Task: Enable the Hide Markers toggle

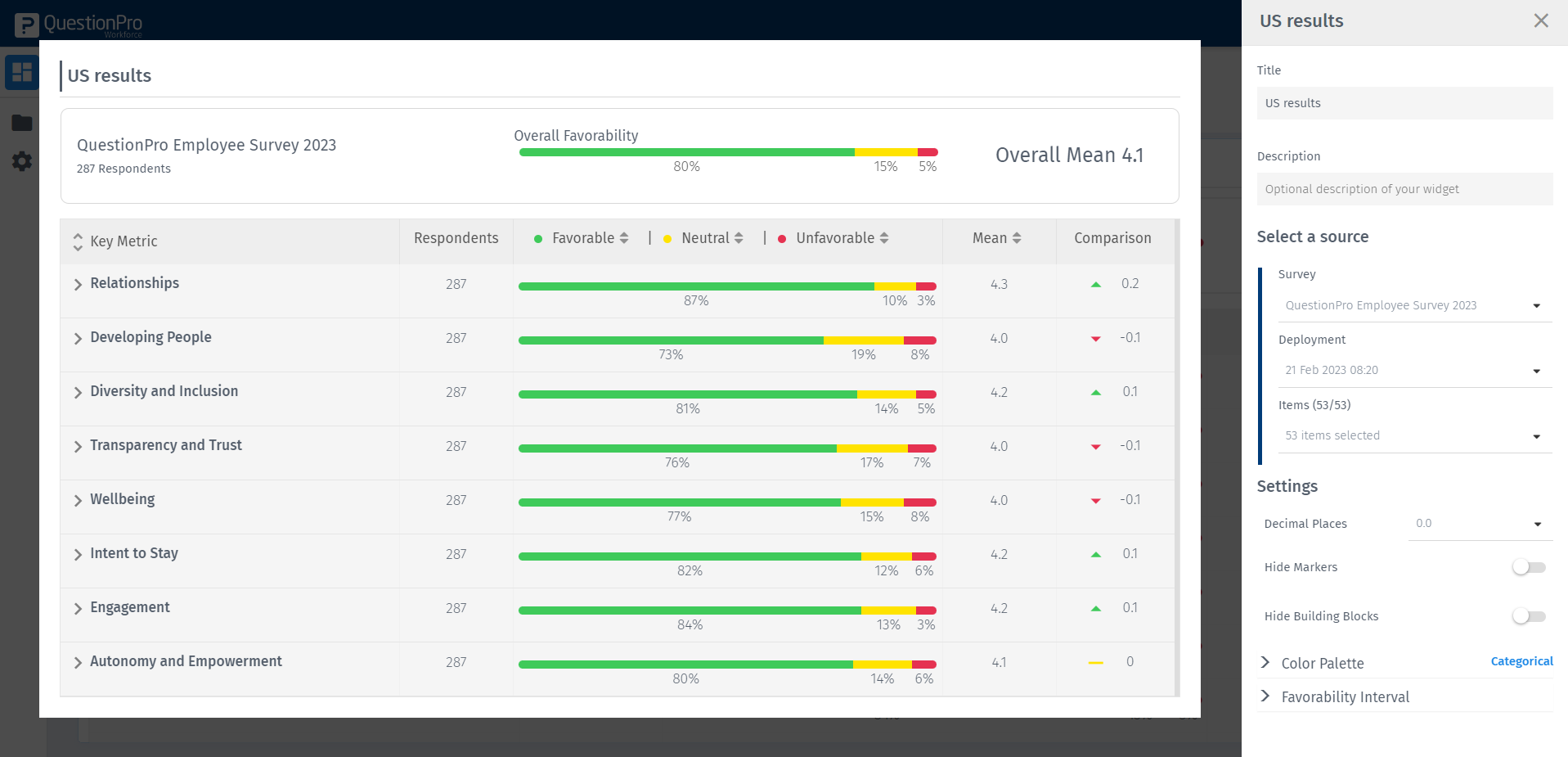Action: click(x=1528, y=566)
